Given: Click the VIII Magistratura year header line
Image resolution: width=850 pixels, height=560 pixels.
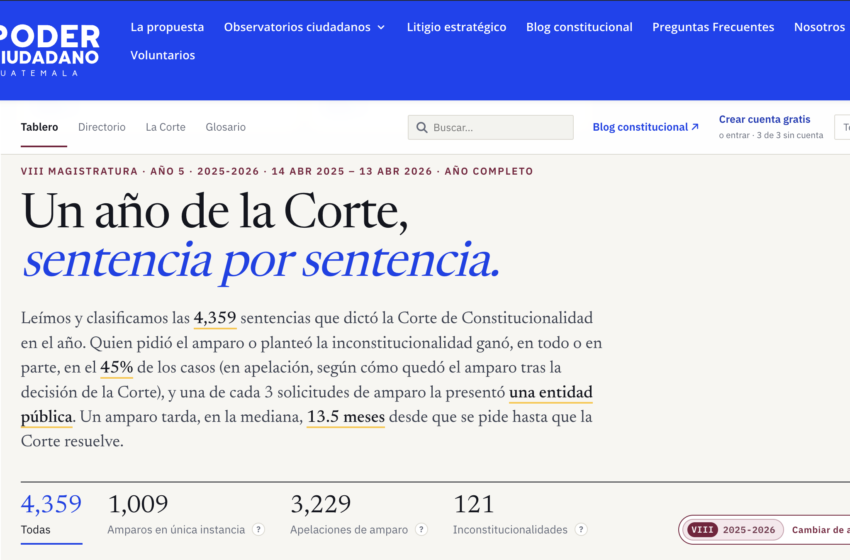Looking at the screenshot, I should pyautogui.click(x=277, y=171).
